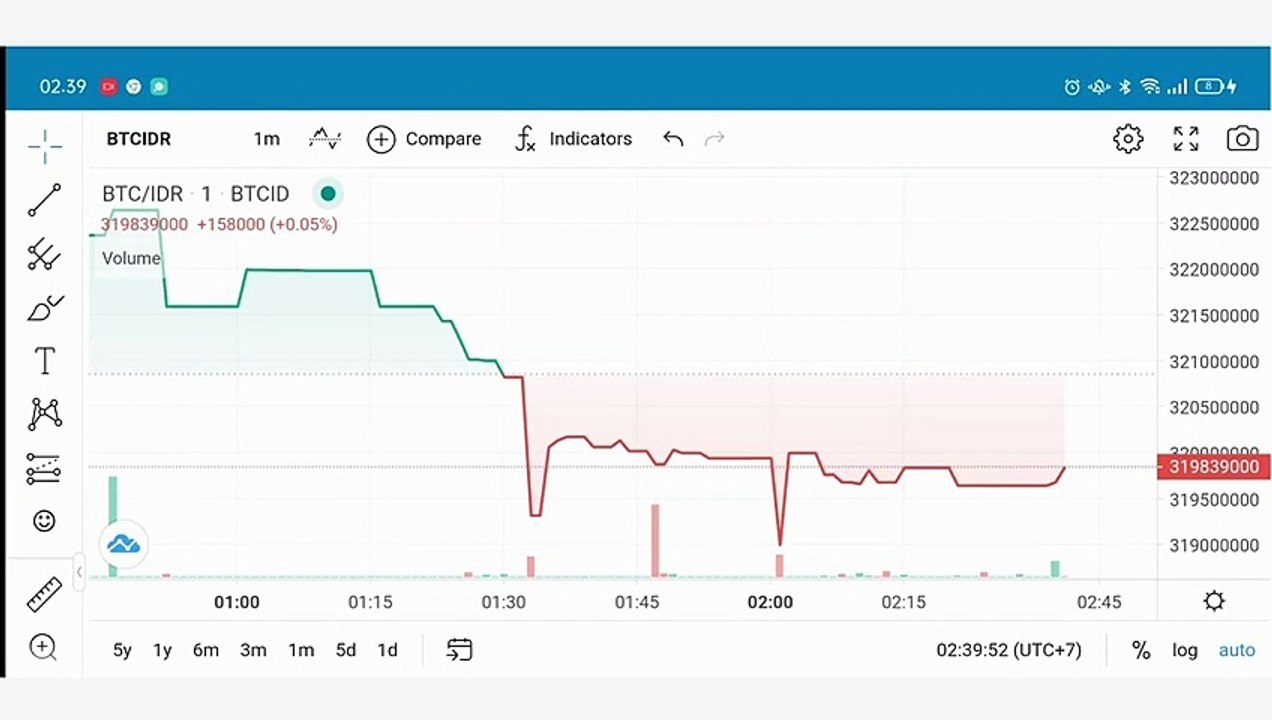Open price axis settings gear
This screenshot has height=720, width=1272.
coord(1214,601)
